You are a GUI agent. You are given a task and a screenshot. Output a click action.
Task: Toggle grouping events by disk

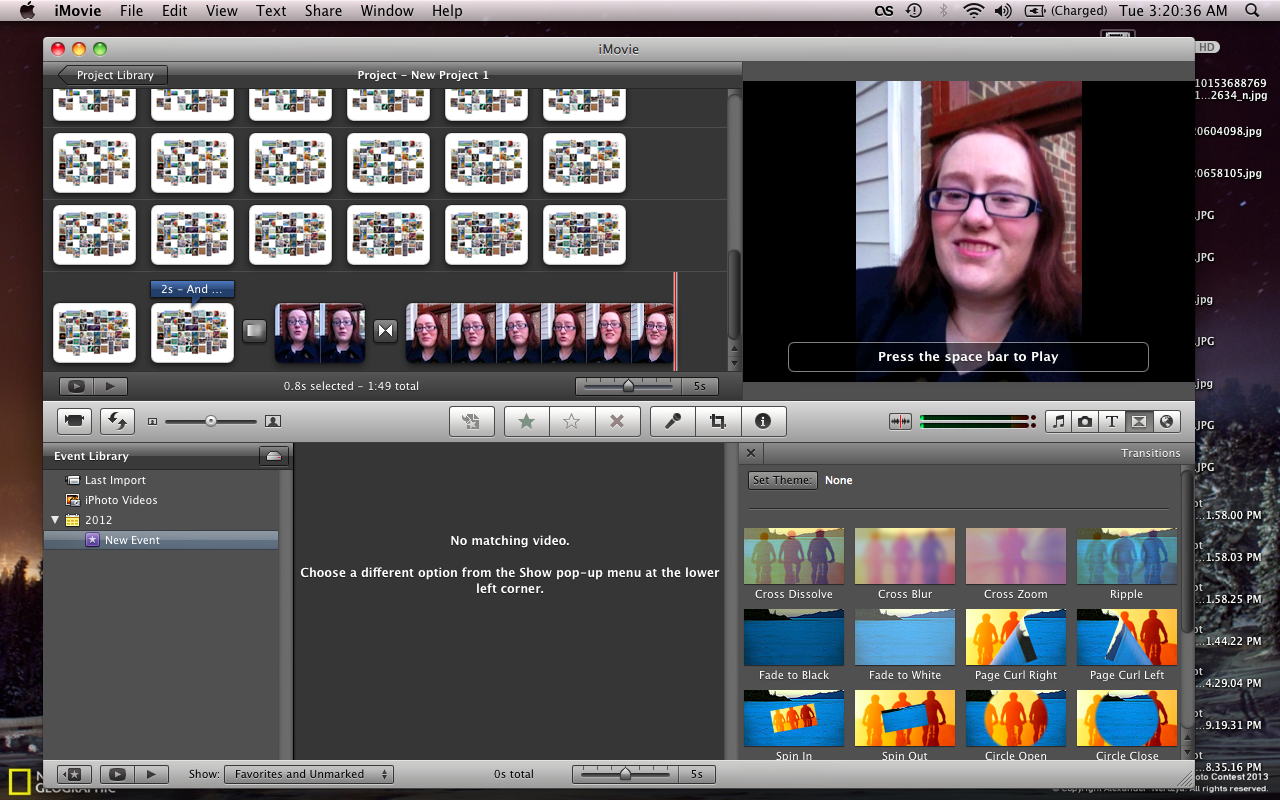pos(274,456)
